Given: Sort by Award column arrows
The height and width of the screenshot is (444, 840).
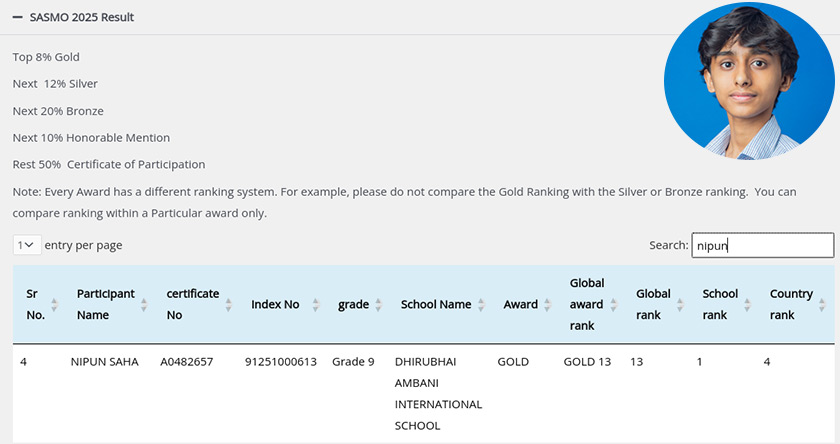Looking at the screenshot, I should pos(548,304).
